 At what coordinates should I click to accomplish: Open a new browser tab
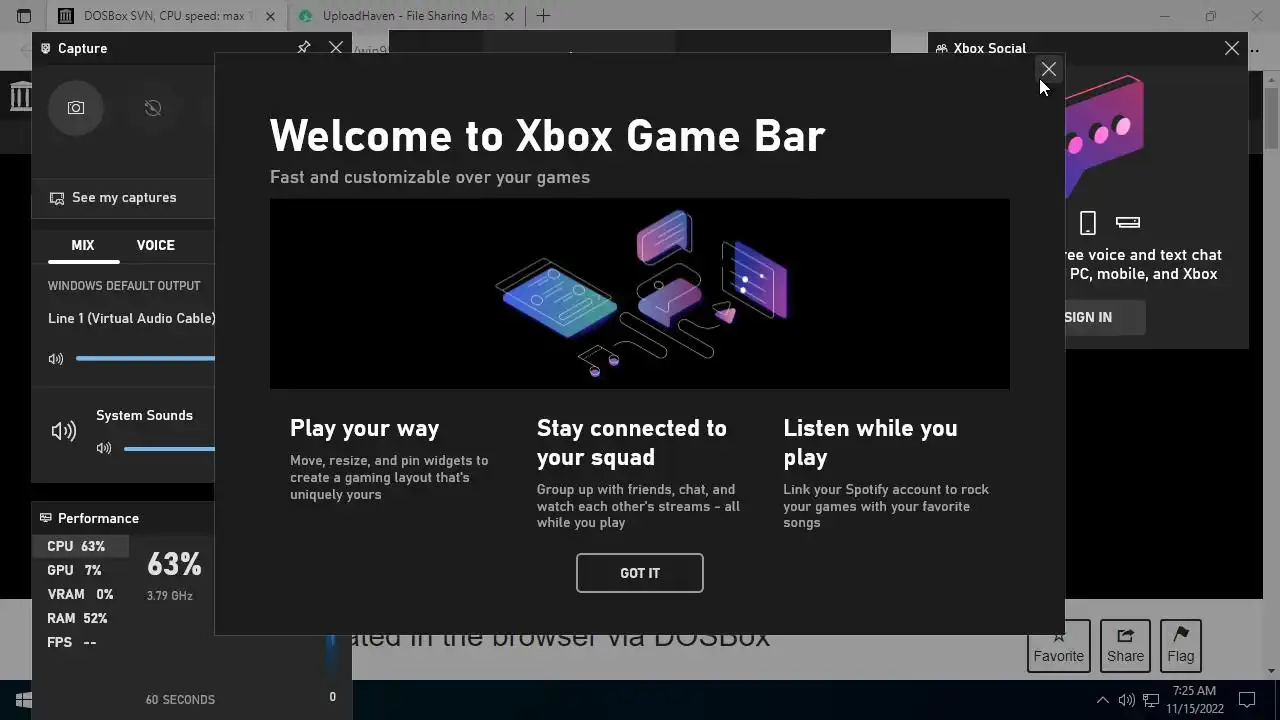coord(543,16)
